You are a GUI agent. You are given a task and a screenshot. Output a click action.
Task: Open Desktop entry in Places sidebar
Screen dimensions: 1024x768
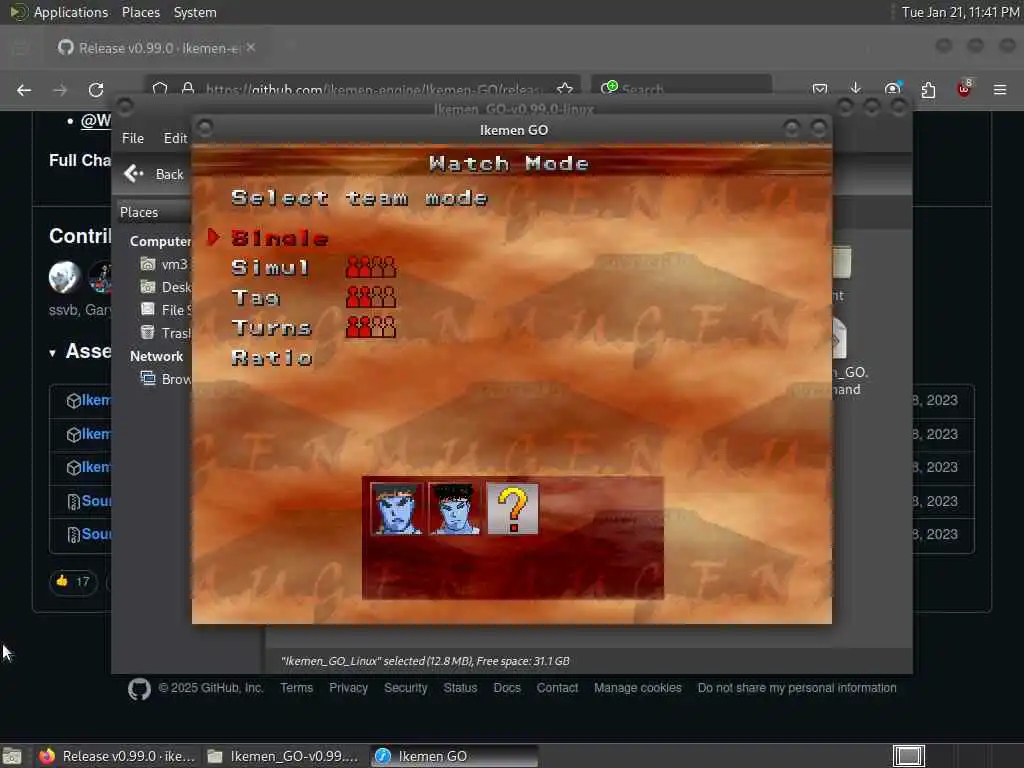pos(166,287)
